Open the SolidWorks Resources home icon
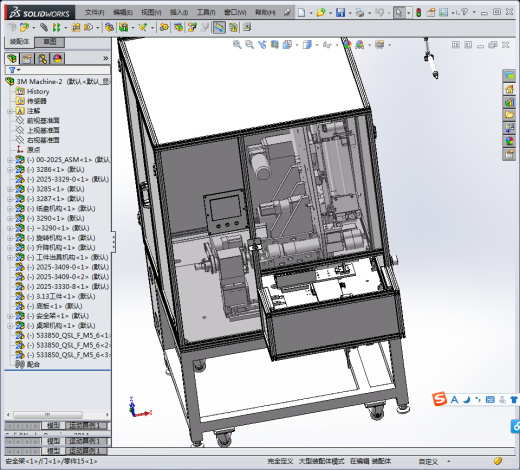Viewport: 520px width, 470px height. pyautogui.click(x=509, y=89)
